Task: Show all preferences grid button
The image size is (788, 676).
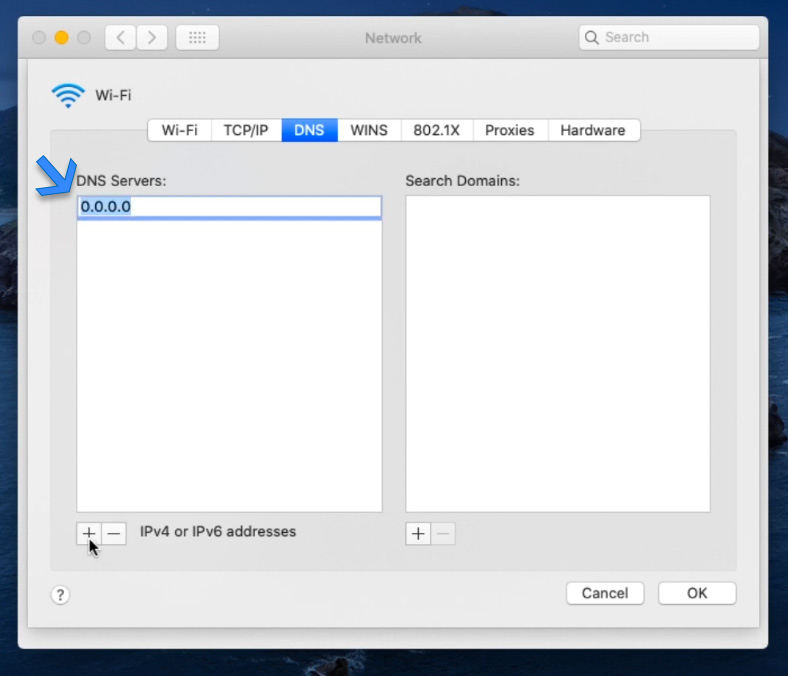Action: 197,38
